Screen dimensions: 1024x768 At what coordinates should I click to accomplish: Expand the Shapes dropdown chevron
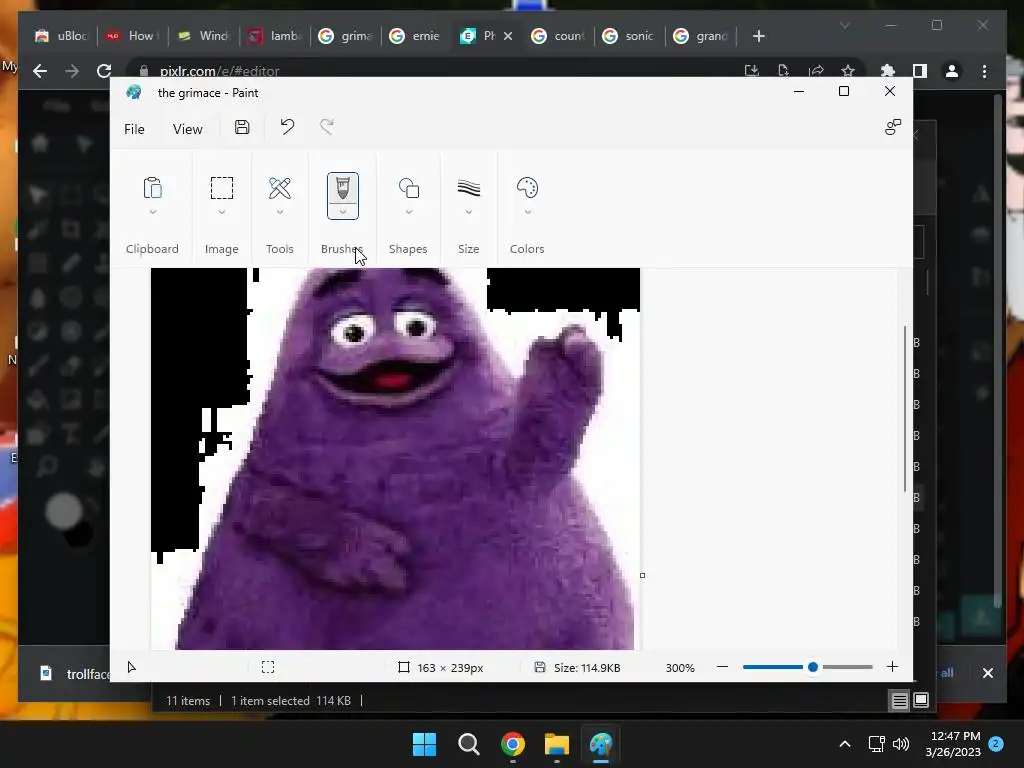tap(408, 212)
